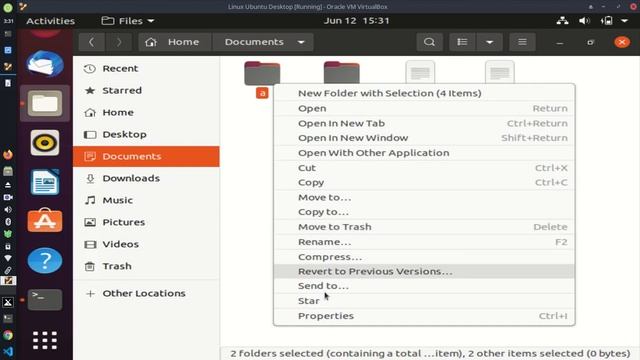
Task: Click the host Chrome icon in left strip
Action: [x=8, y=335]
